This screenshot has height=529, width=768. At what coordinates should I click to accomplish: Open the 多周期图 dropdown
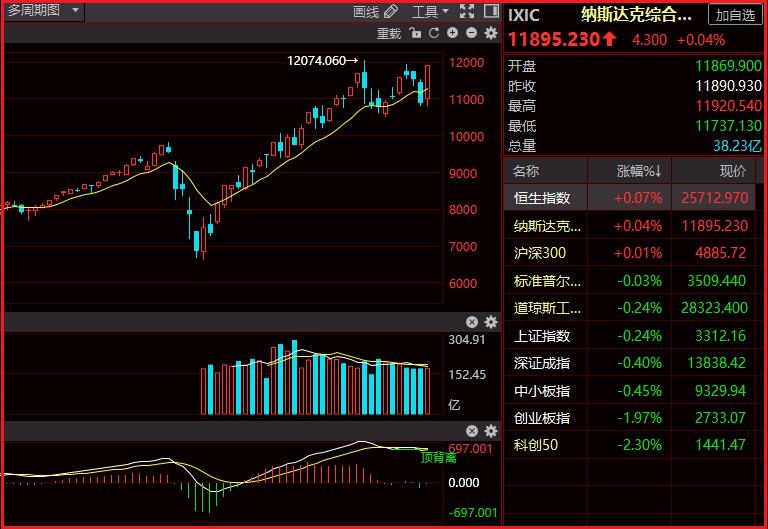click(x=44, y=11)
